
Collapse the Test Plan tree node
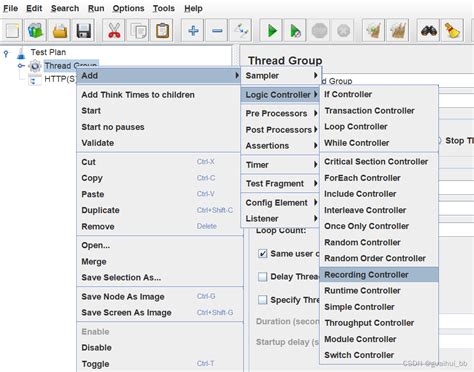[6, 53]
